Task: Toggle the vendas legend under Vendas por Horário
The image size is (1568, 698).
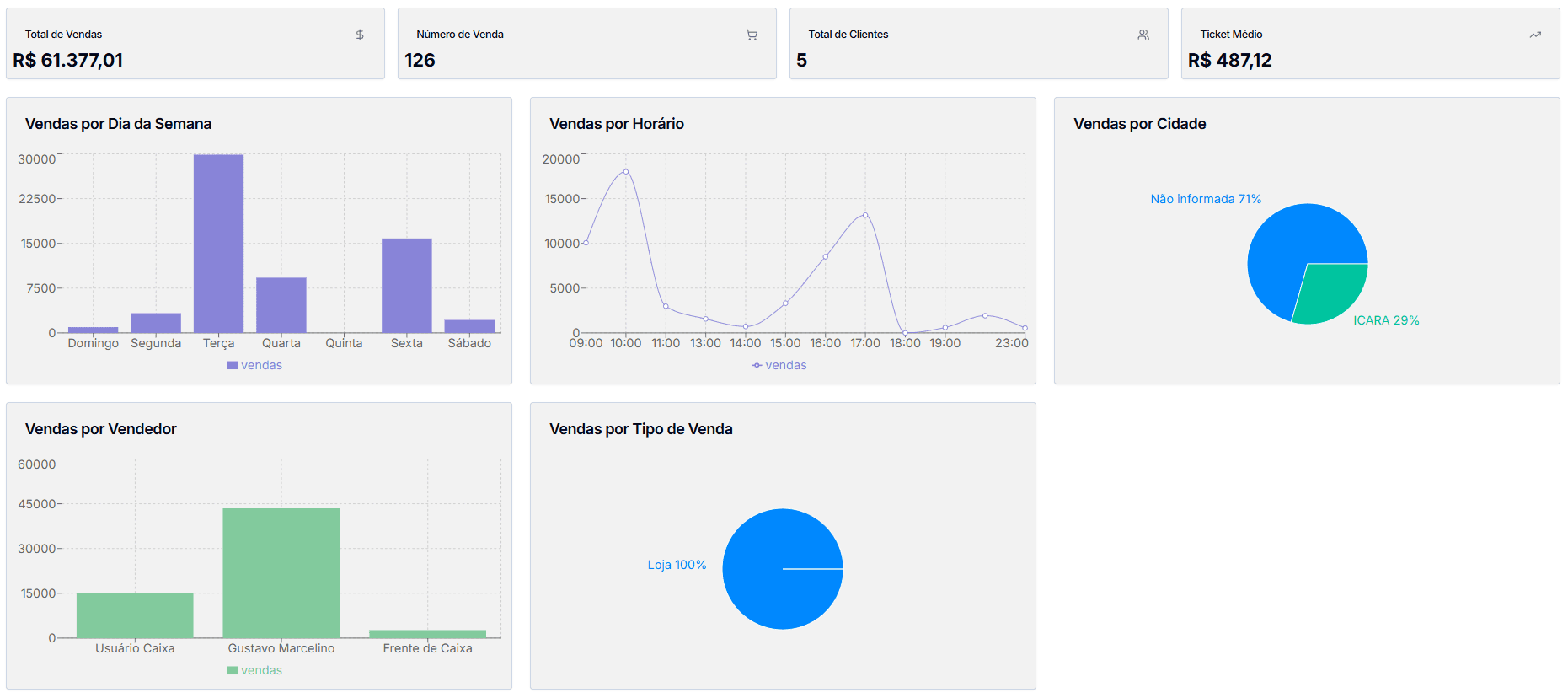Action: (x=779, y=365)
